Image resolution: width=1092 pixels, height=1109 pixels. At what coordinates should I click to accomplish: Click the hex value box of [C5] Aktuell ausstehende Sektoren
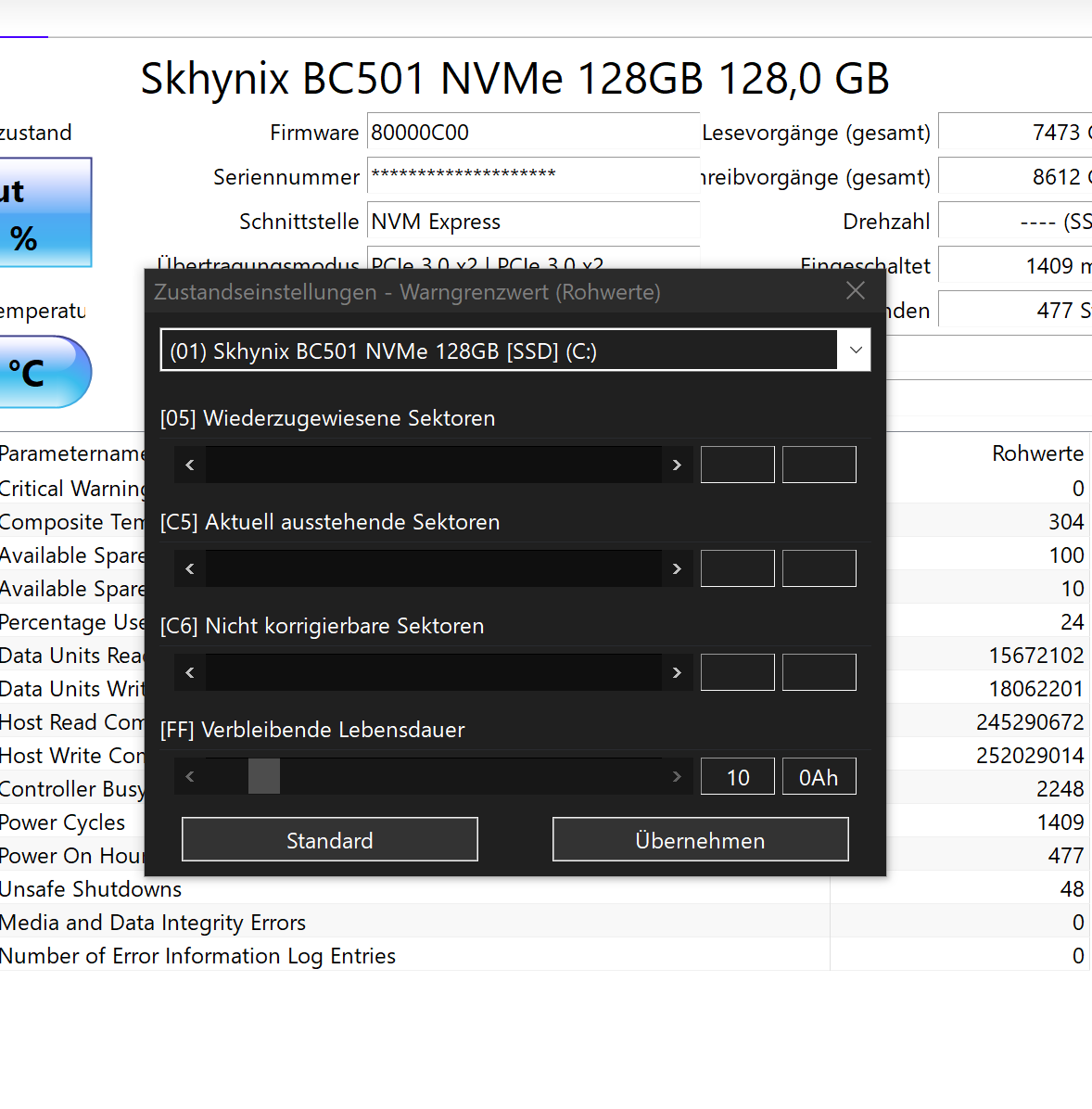(819, 568)
